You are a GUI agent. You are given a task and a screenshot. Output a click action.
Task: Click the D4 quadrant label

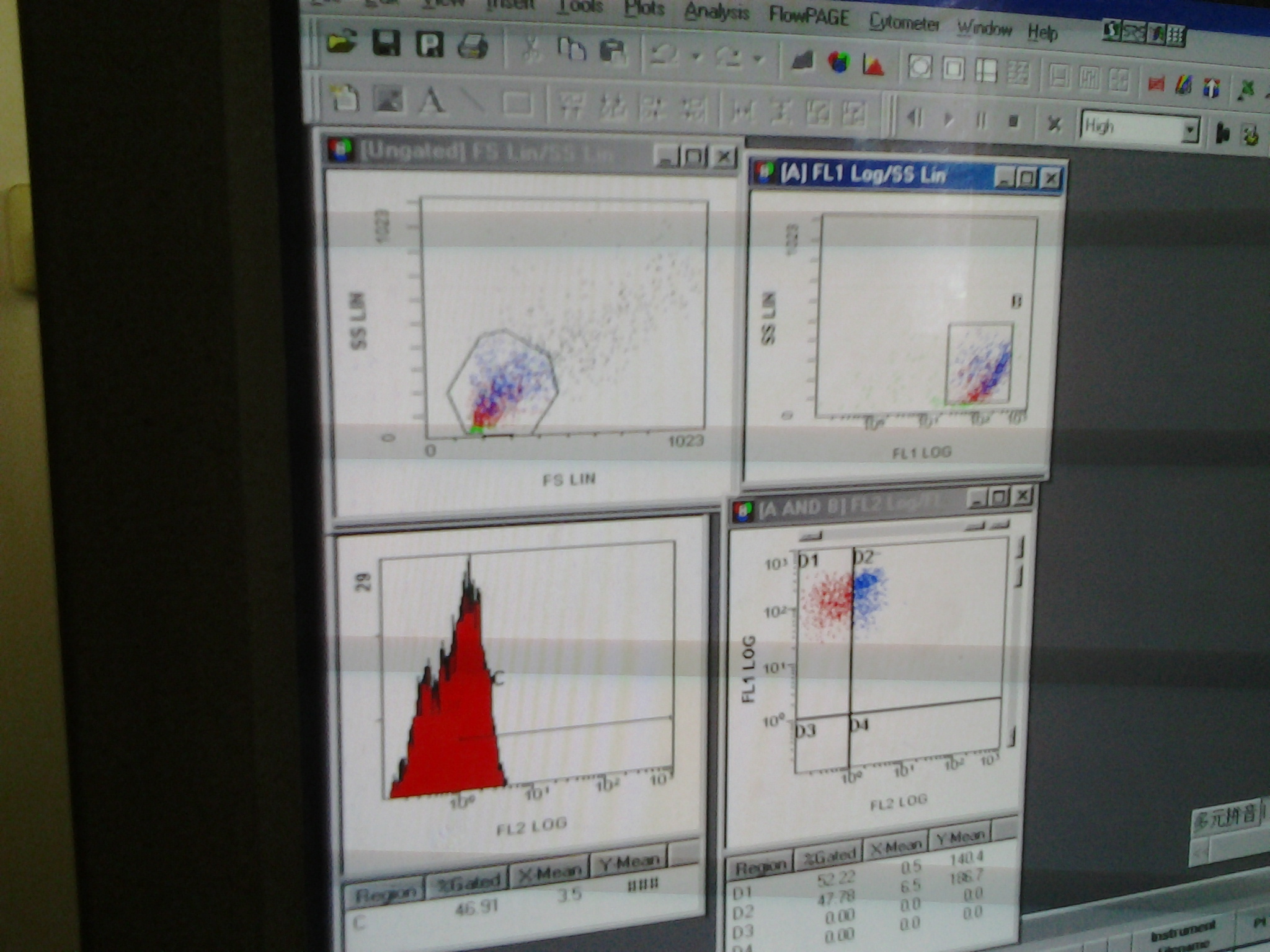tap(860, 725)
